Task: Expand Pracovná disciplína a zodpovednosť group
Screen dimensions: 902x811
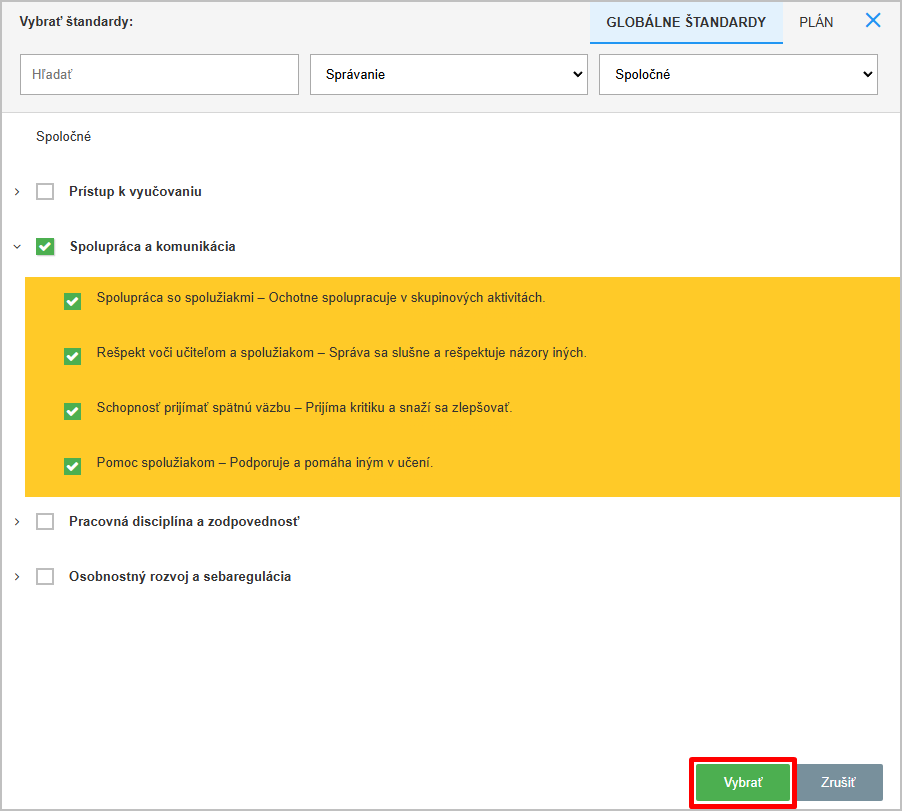Action: coord(17,521)
